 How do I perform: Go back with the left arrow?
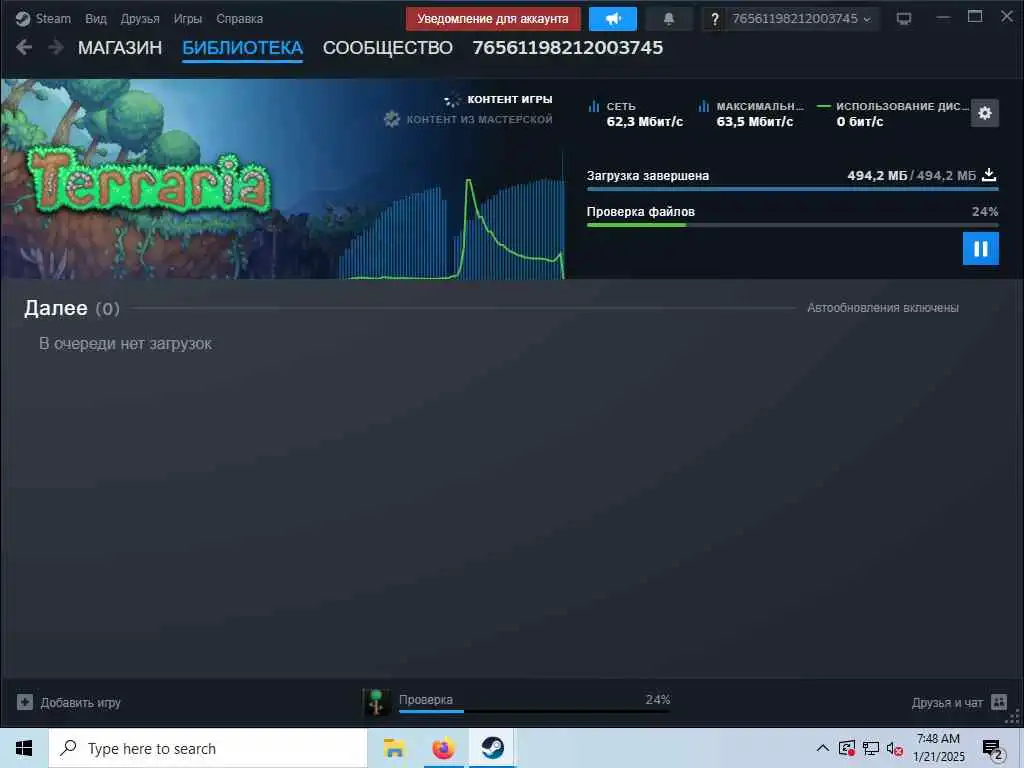click(24, 47)
